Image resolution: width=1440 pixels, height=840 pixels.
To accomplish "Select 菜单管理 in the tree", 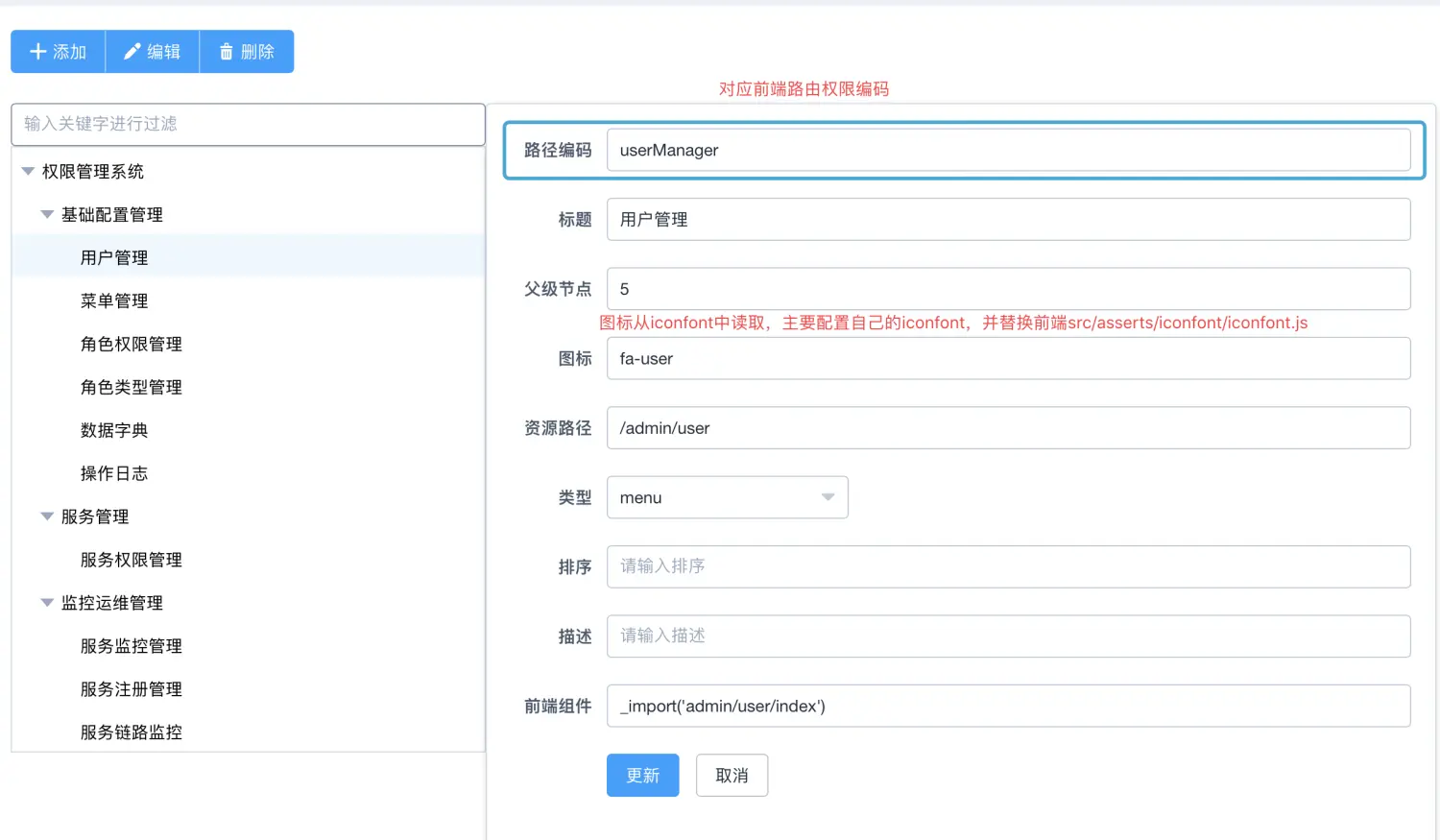I will coord(114,300).
